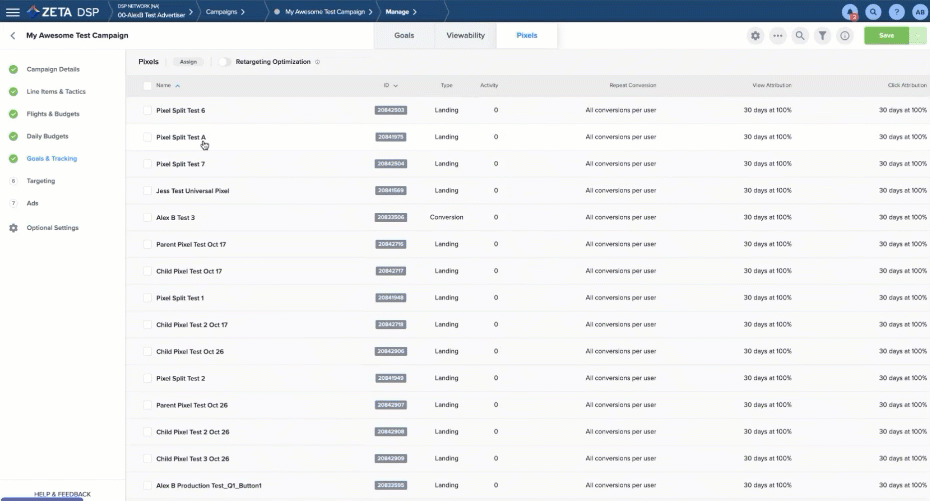Tick the select-all checkbox in Name header
The height and width of the screenshot is (501, 930).
[x=147, y=85]
